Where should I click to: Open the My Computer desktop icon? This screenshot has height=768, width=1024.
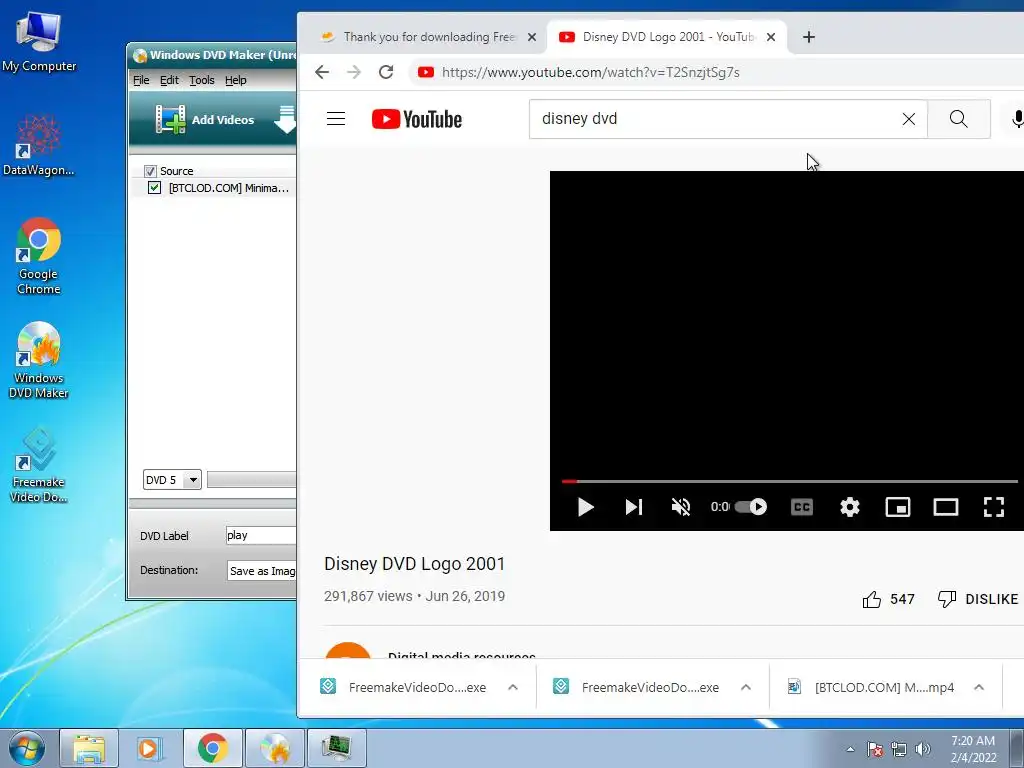tap(39, 40)
